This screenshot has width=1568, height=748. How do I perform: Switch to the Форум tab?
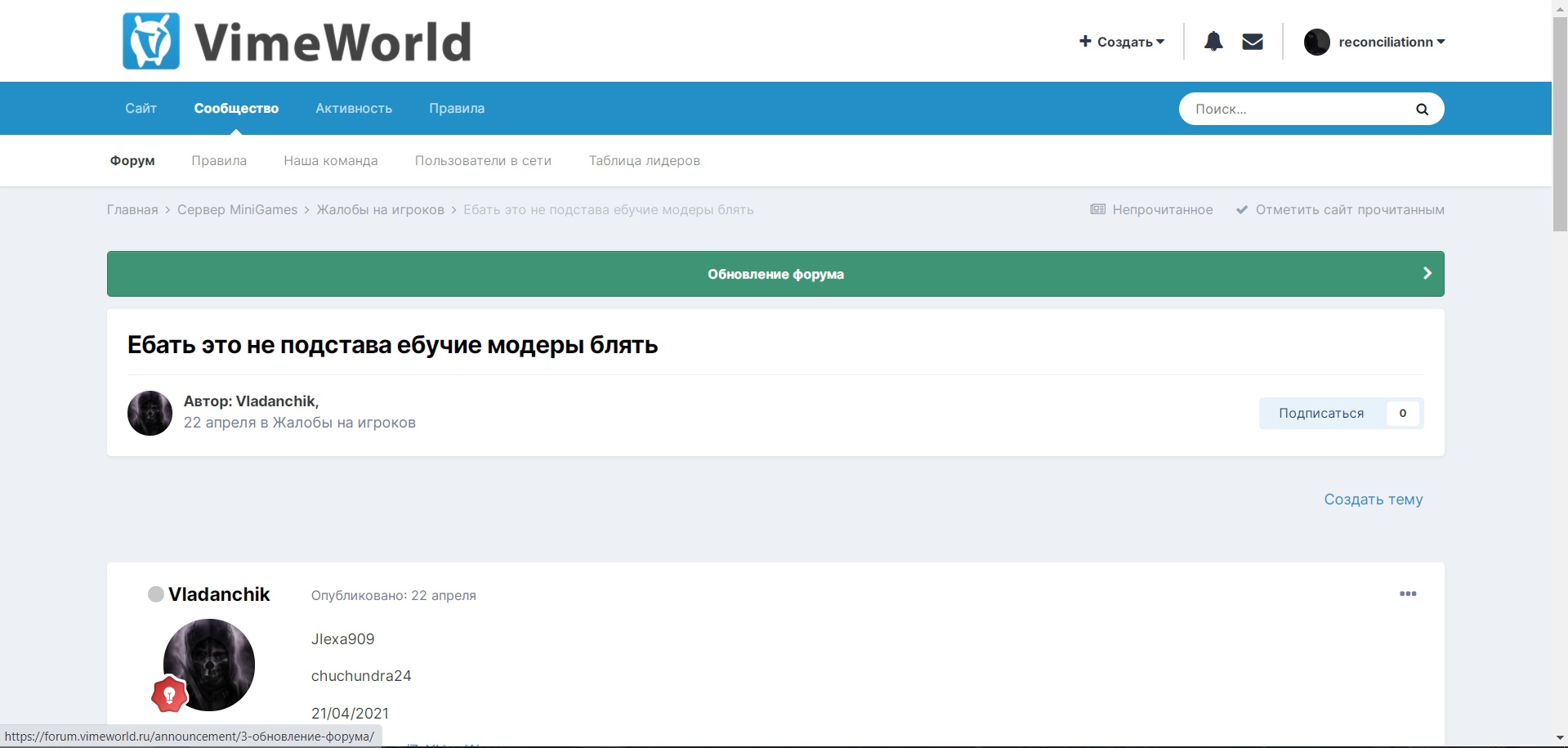(x=132, y=160)
